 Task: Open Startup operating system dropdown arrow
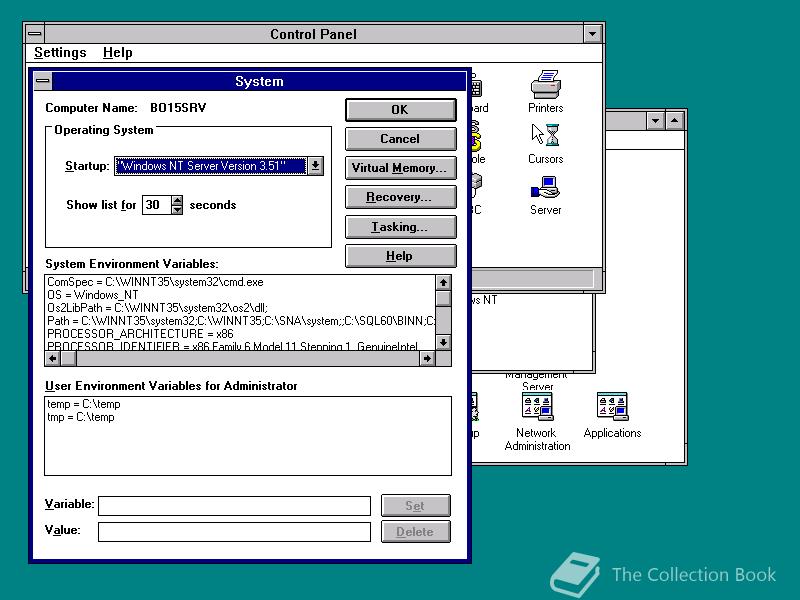[316, 166]
